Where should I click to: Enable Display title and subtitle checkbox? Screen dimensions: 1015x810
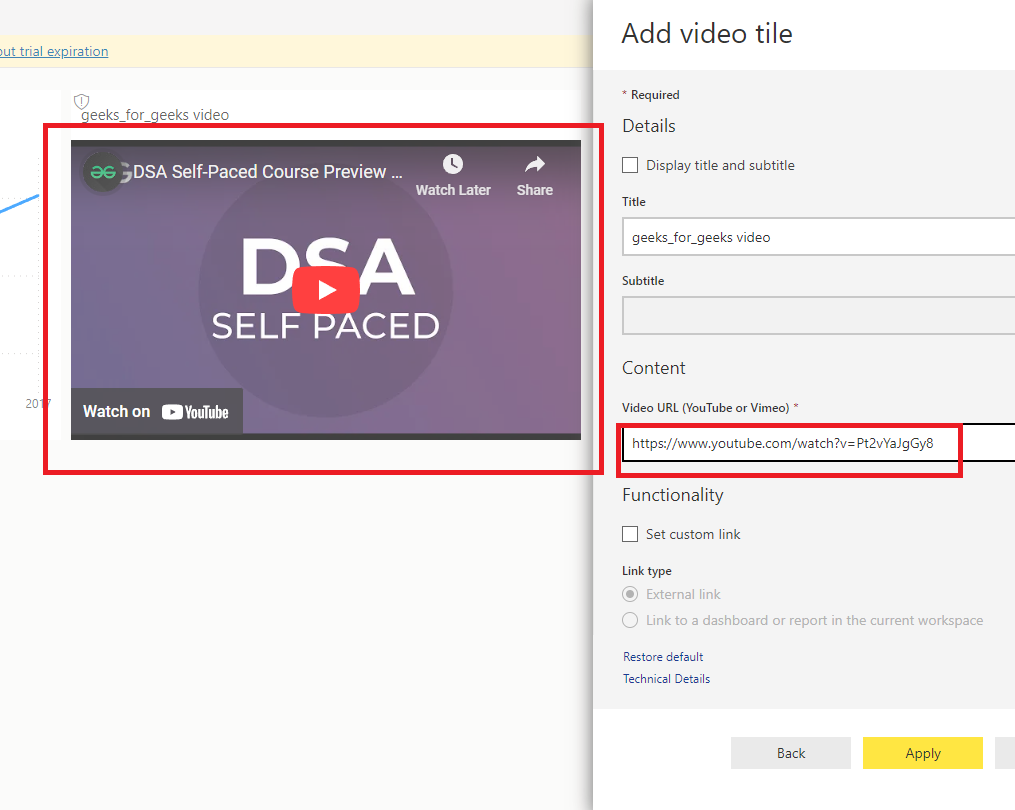point(630,165)
